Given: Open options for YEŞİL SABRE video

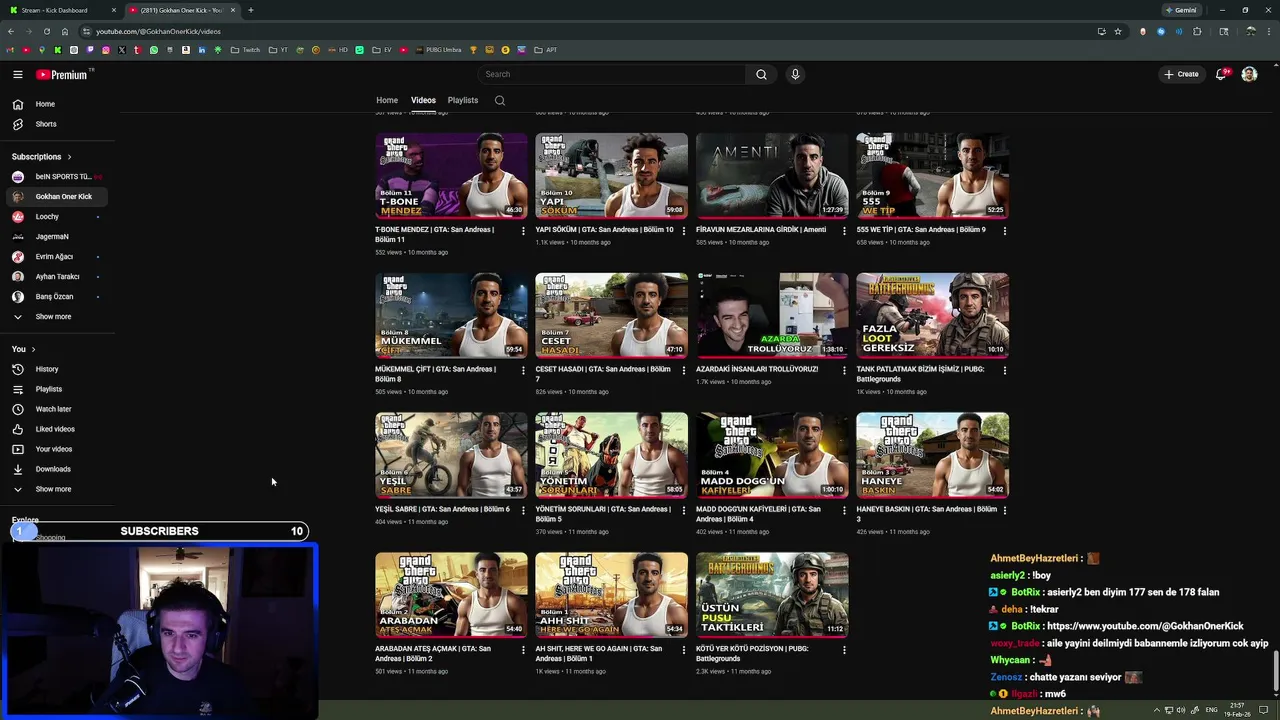Looking at the screenshot, I should (x=523, y=510).
